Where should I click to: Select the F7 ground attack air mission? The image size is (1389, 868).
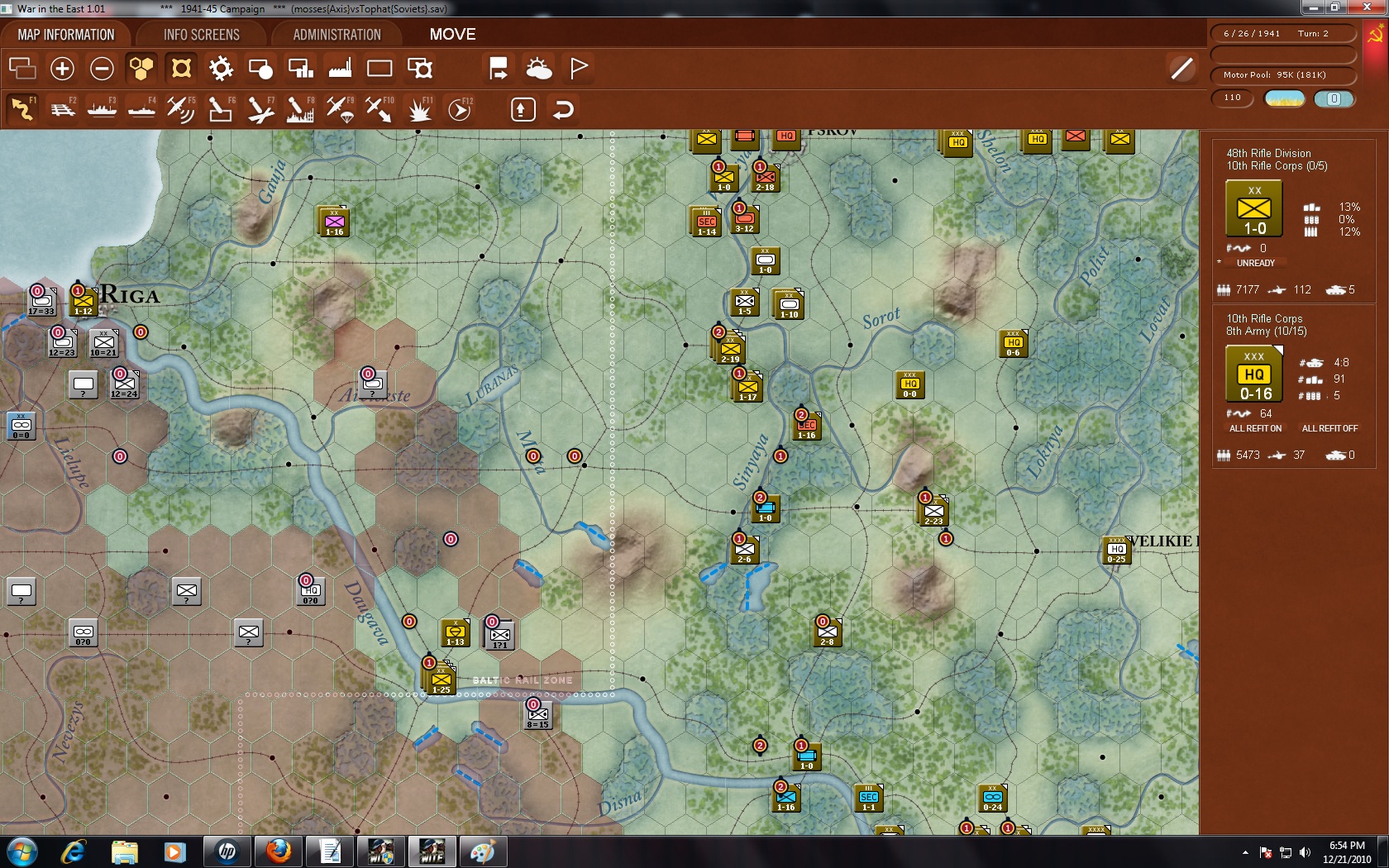click(x=260, y=108)
